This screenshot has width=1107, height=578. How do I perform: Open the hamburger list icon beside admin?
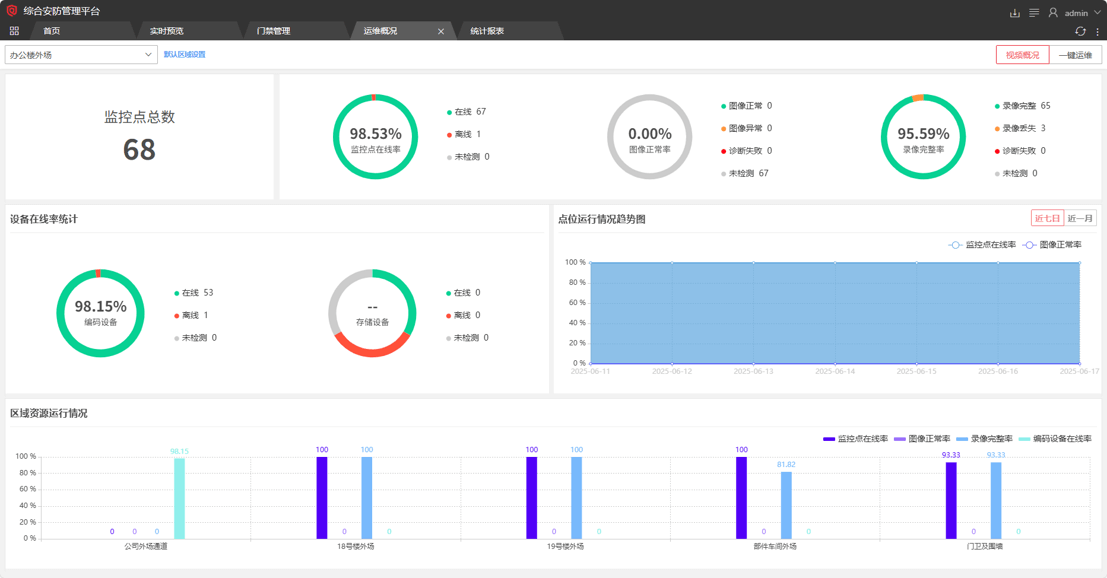coord(1034,13)
